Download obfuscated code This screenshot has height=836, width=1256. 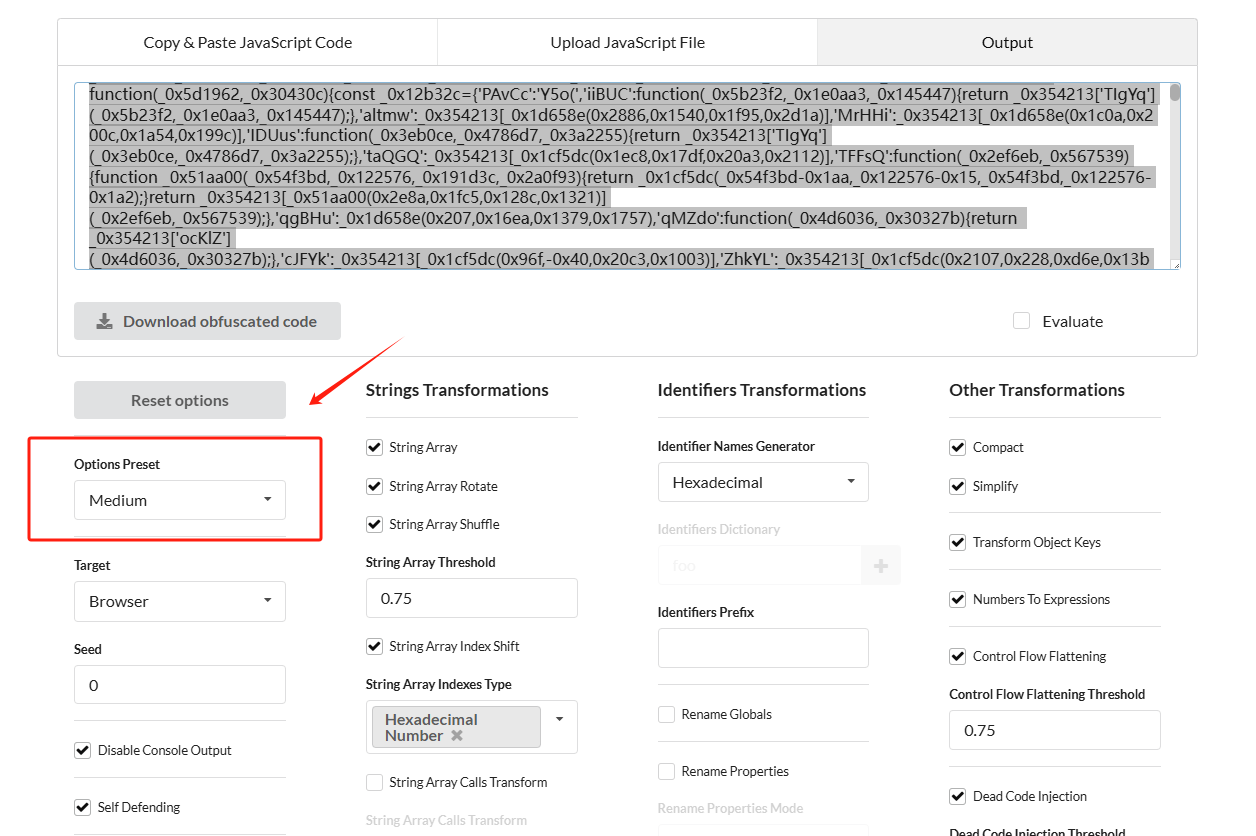[x=207, y=321]
